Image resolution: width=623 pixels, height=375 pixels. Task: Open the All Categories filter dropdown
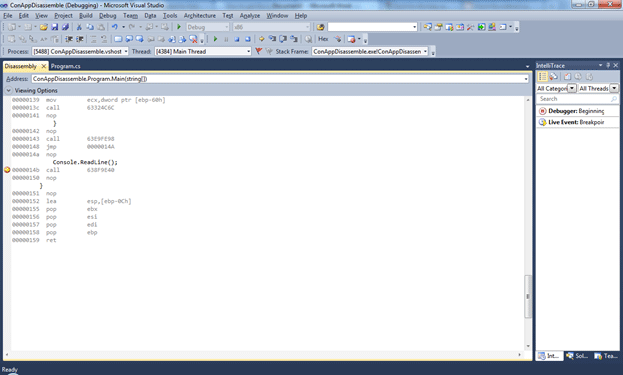tap(572, 88)
